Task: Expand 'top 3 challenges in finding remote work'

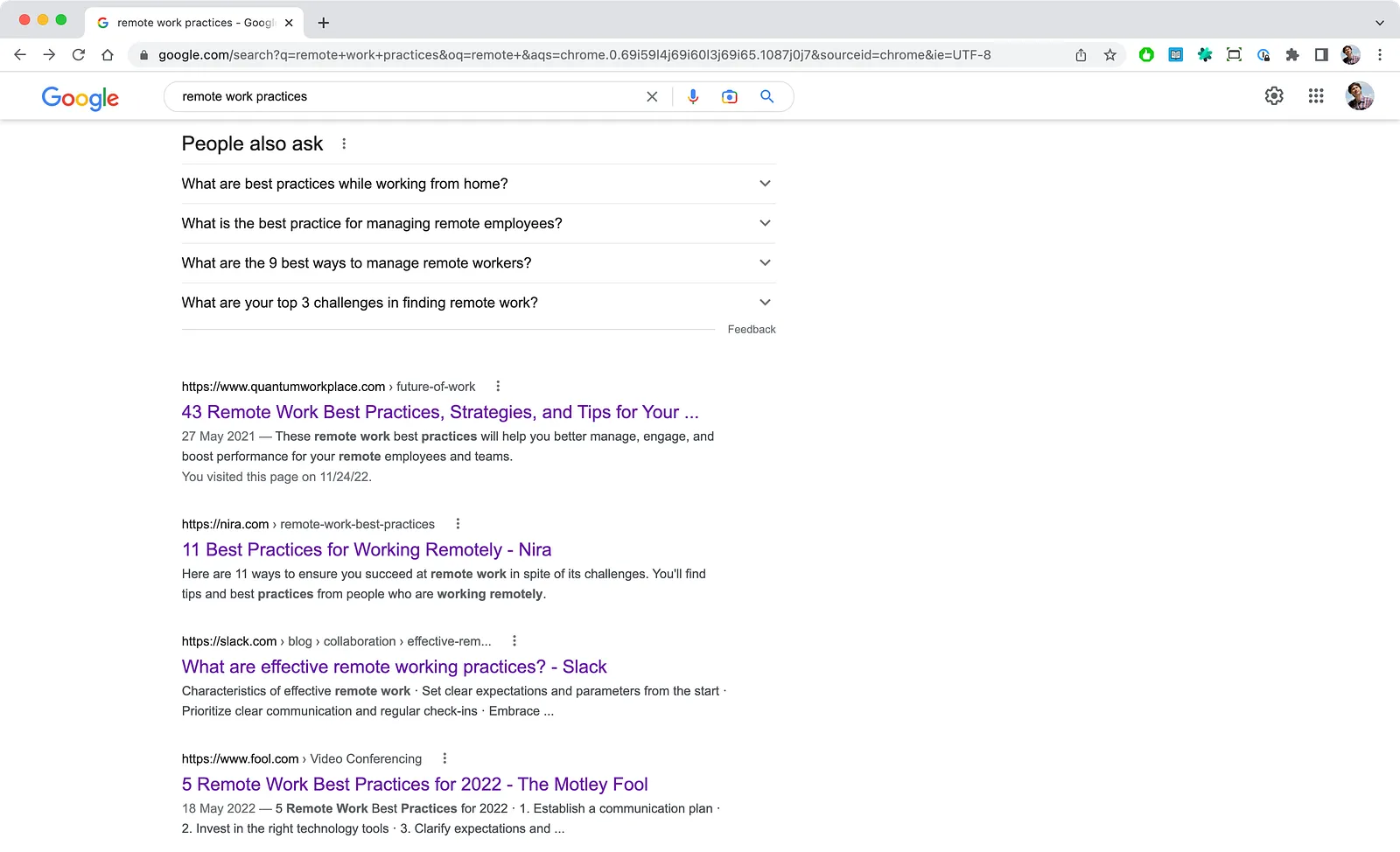Action: point(479,303)
